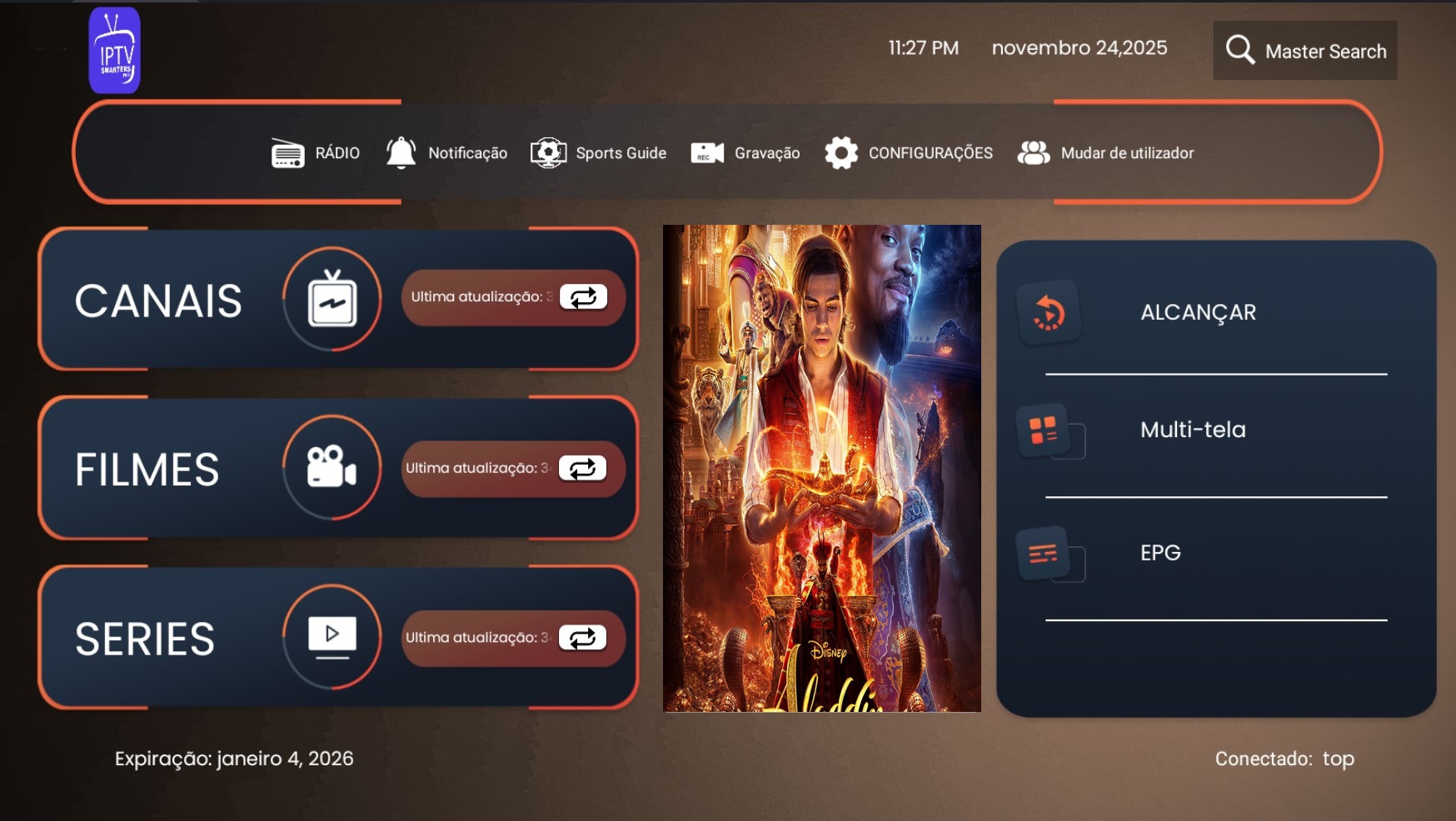Image resolution: width=1456 pixels, height=821 pixels.
Task: Refresh the Series ultima atualização
Action: (x=584, y=637)
